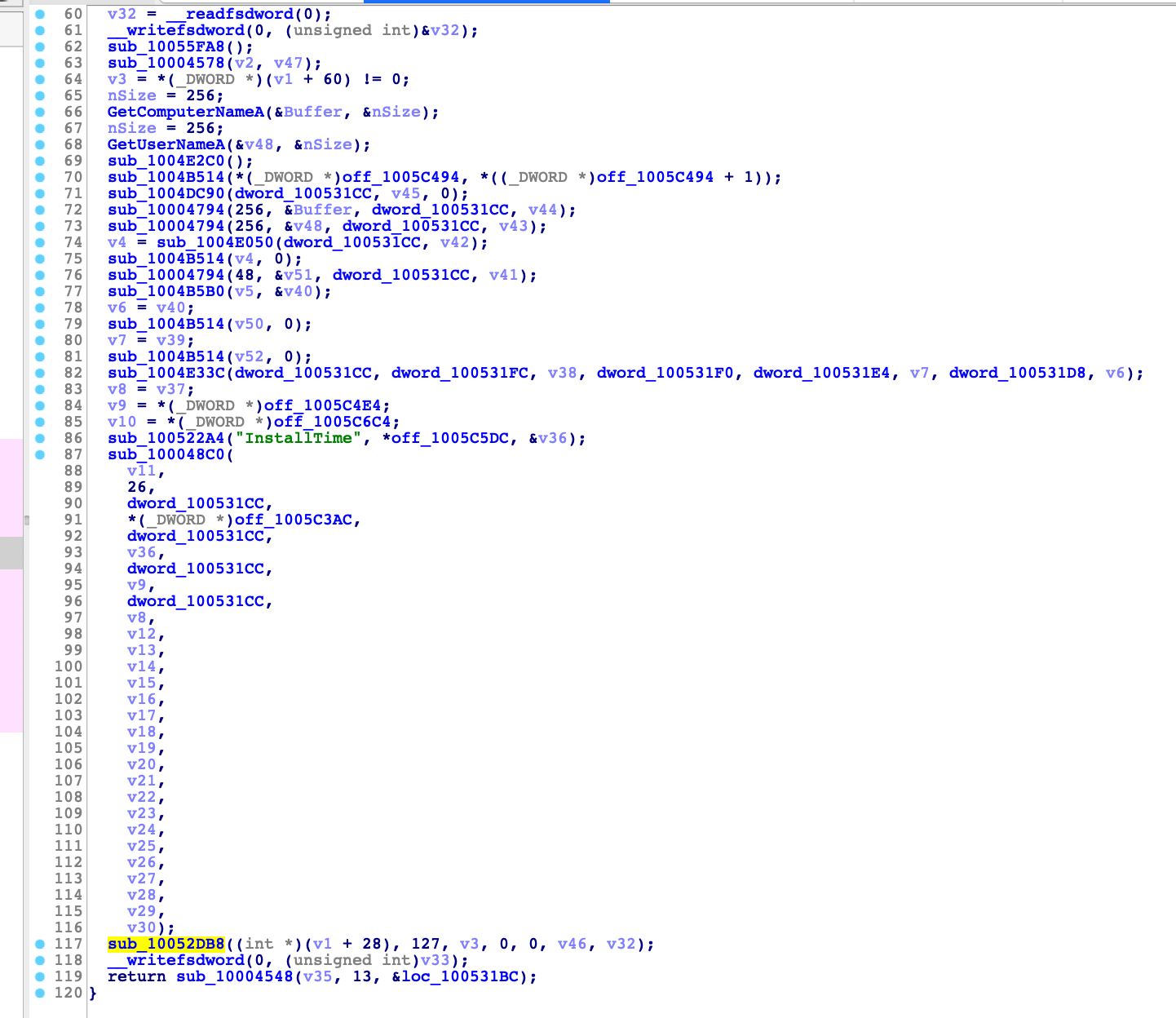
Task: Click function sub_1004E33C
Action: coord(166,373)
